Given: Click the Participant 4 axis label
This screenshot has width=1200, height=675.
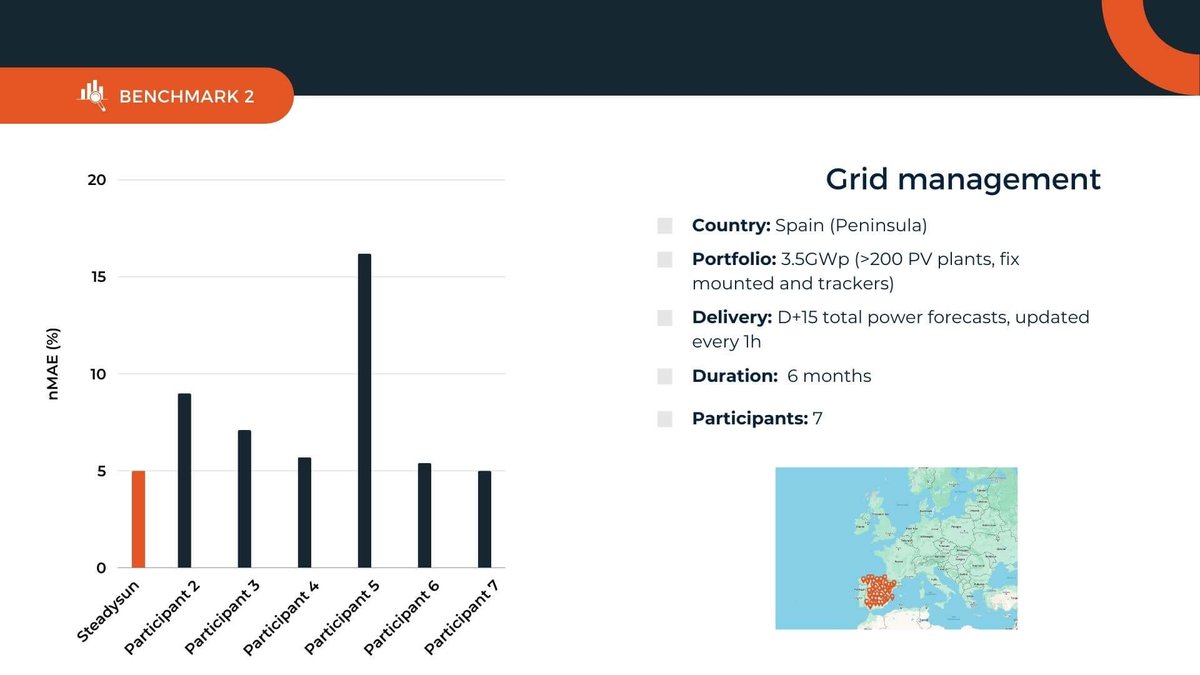Looking at the screenshot, I should tap(282, 617).
